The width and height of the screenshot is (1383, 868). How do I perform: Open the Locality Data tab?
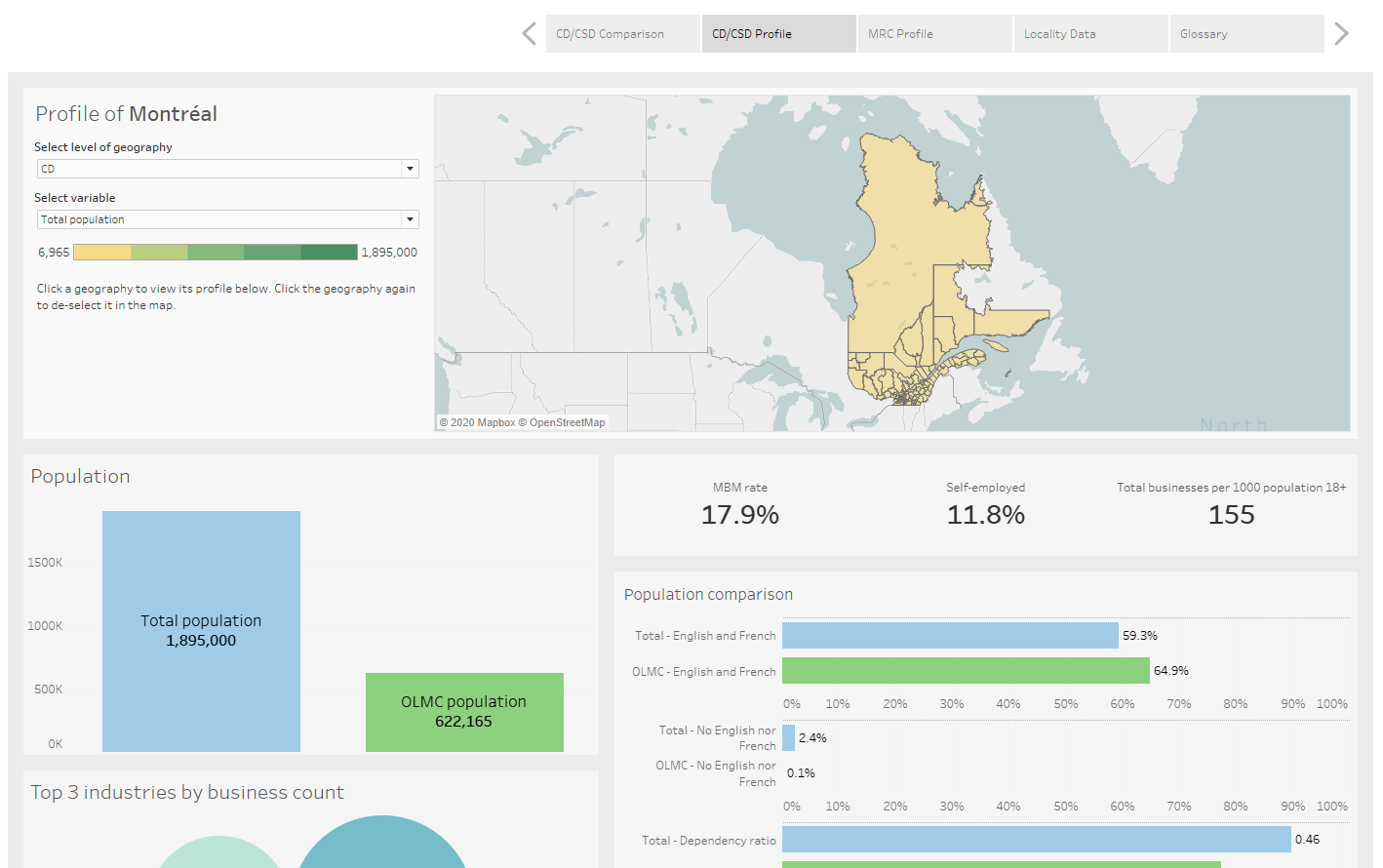(1090, 34)
